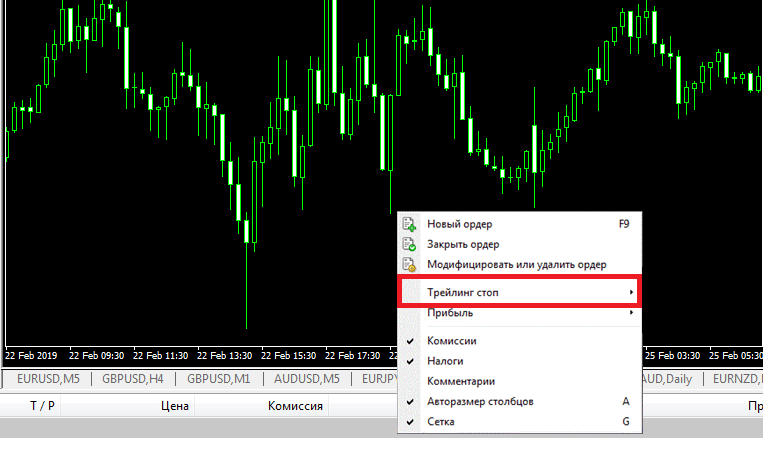The image size is (763, 476).
Task: Click the Новый ордер icon in context menu
Action: 408,224
